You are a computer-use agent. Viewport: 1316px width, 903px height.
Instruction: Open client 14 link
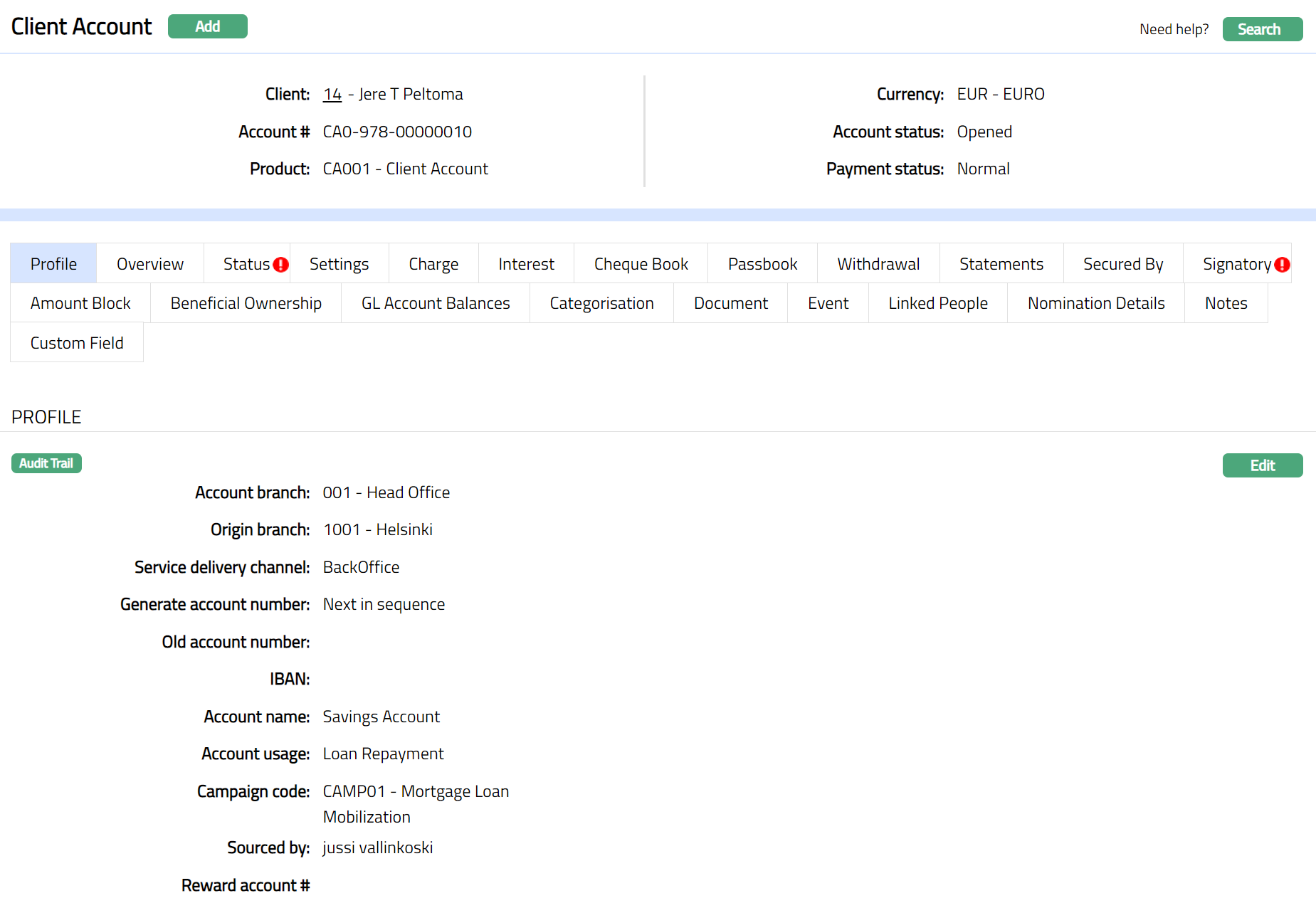pyautogui.click(x=332, y=94)
